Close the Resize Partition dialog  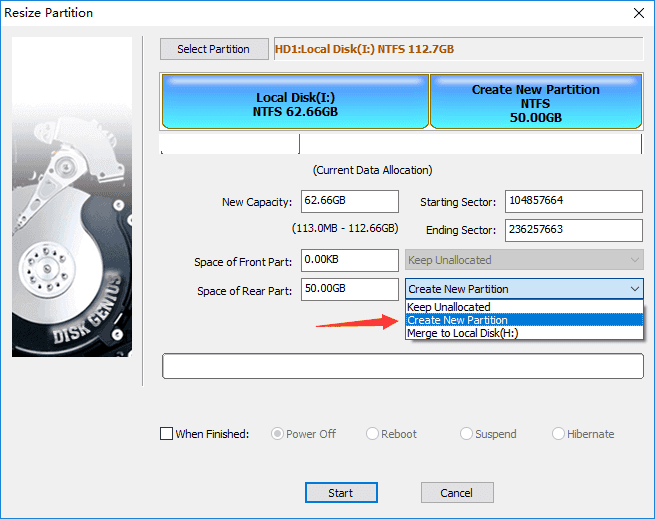click(x=638, y=13)
